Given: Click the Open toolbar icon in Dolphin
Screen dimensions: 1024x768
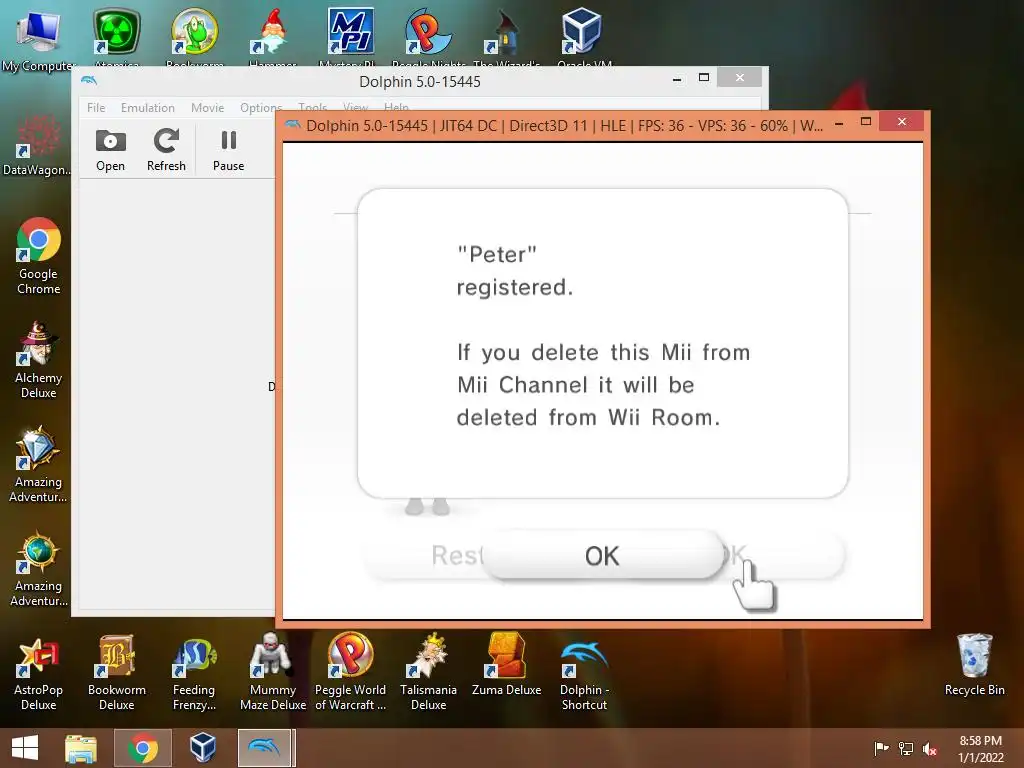Looking at the screenshot, I should point(110,150).
